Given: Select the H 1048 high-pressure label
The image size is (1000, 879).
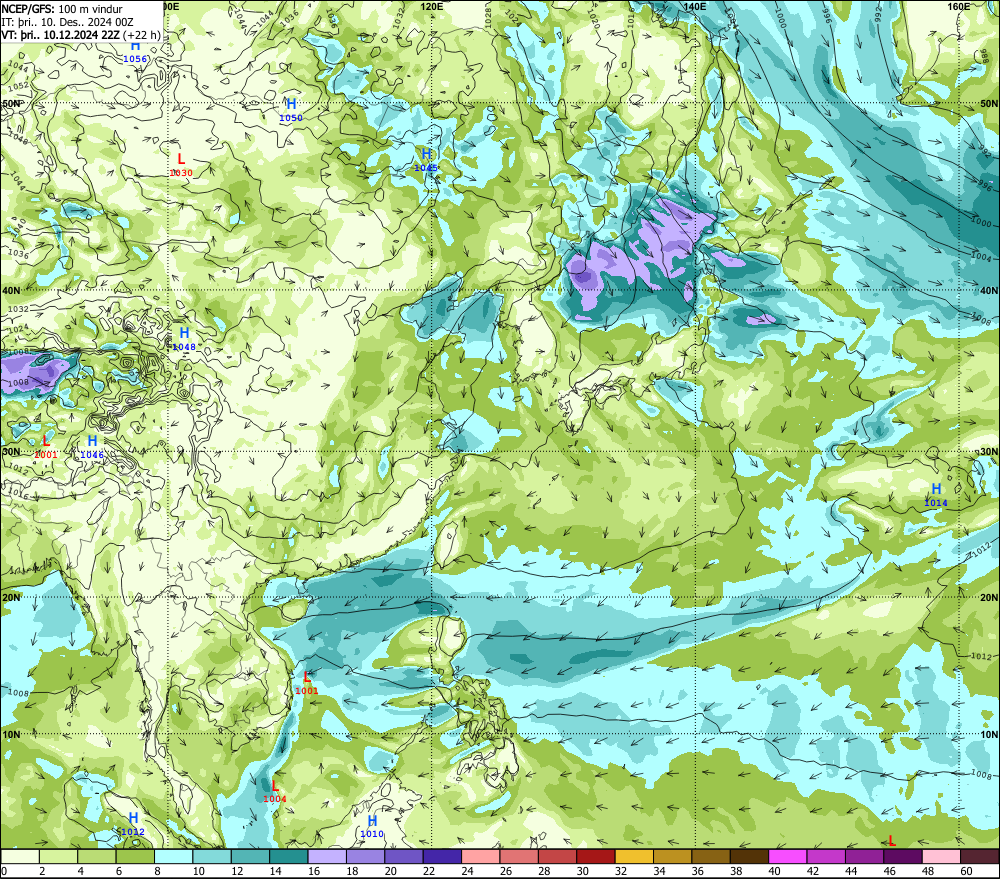Looking at the screenshot, I should 184,339.
